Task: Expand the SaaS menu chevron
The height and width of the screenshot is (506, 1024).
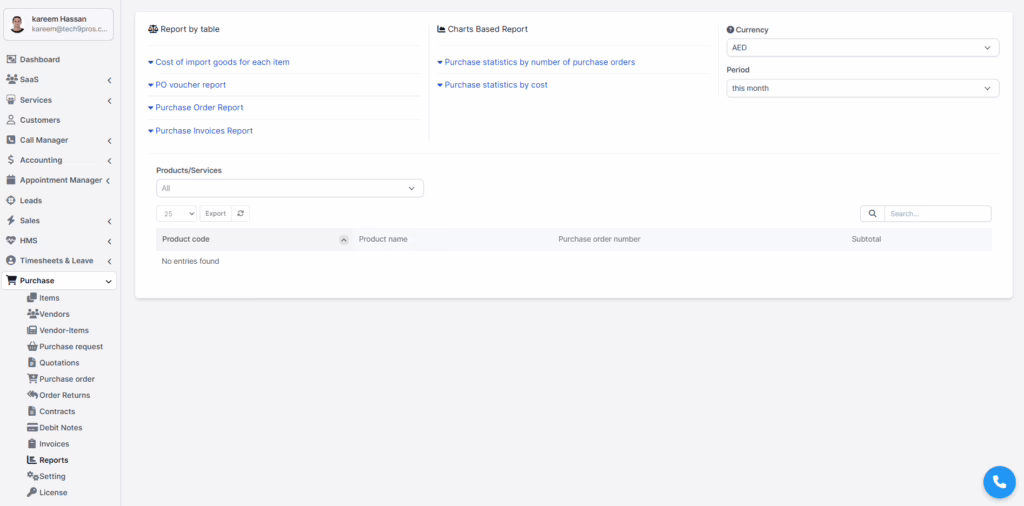Action: click(x=109, y=80)
